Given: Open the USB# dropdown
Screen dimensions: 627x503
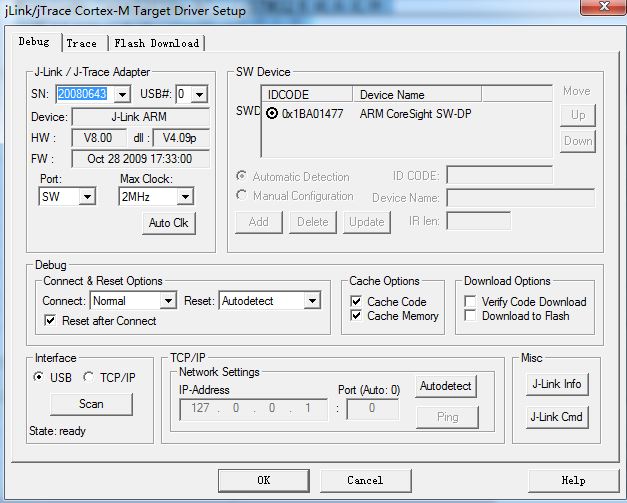Looking at the screenshot, I should point(199,94).
